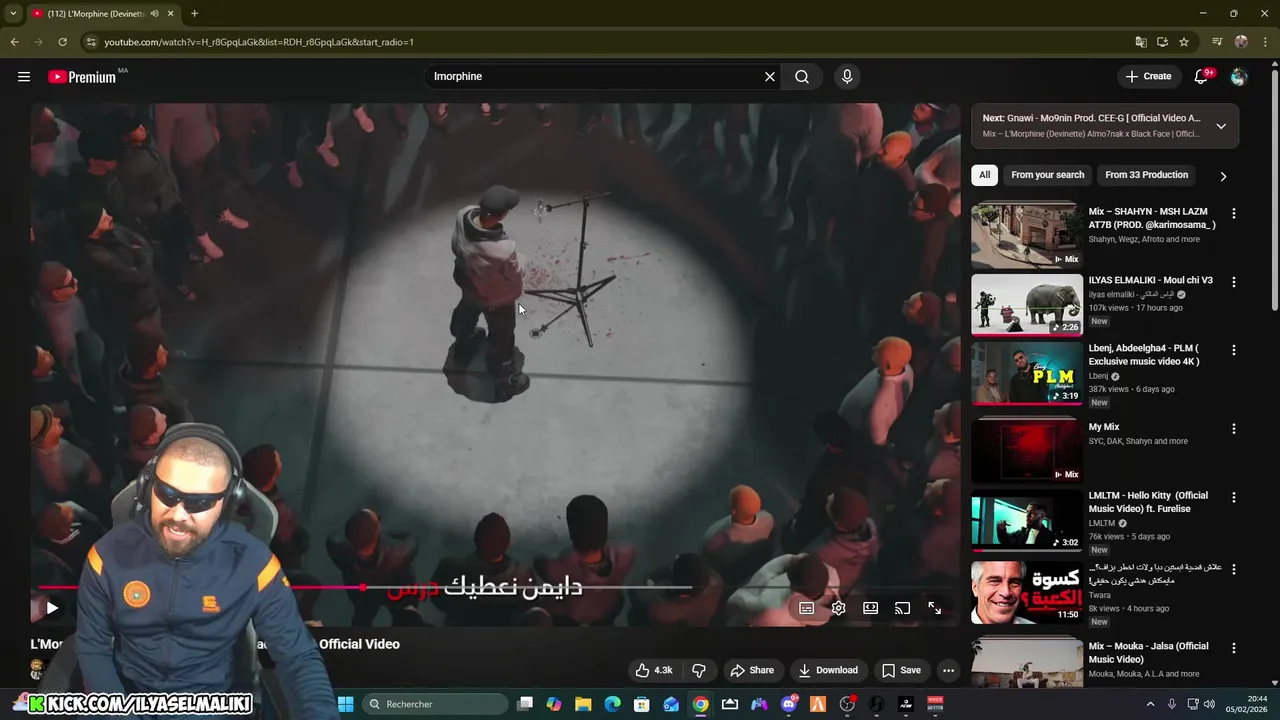The image size is (1280, 720).
Task: Open the Chrome tab search dropdown
Action: 13,14
